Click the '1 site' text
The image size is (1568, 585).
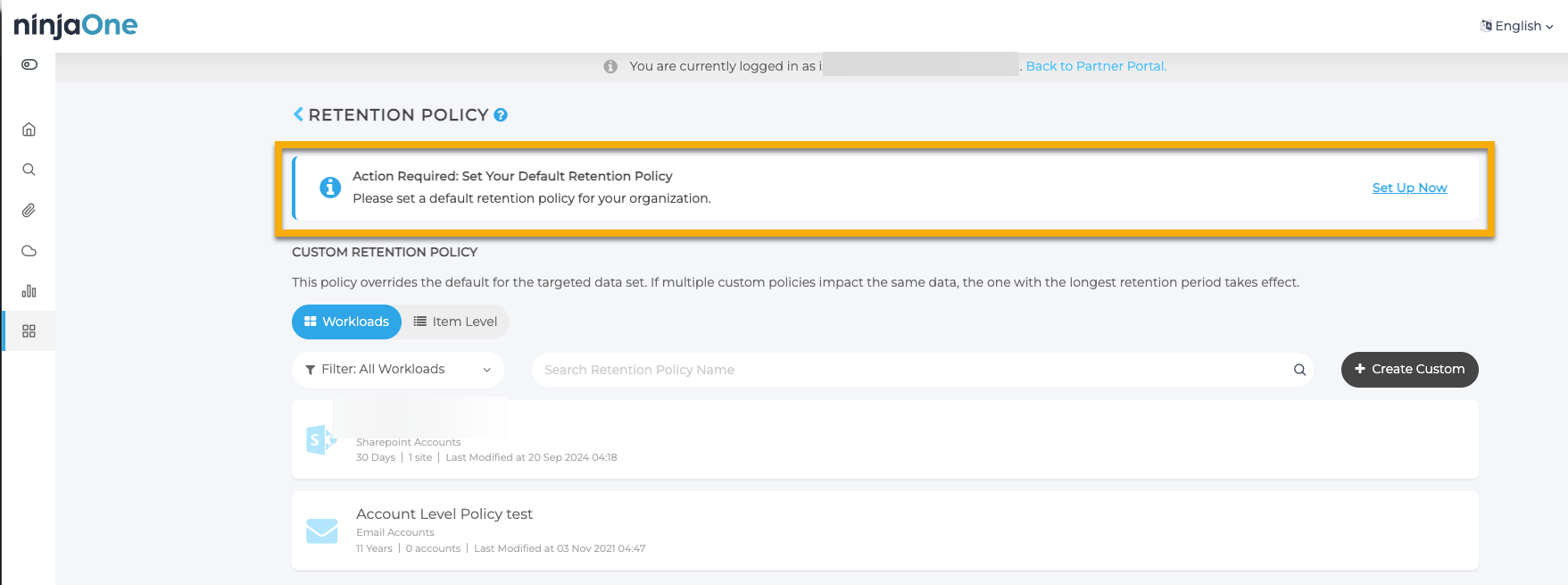[420, 457]
